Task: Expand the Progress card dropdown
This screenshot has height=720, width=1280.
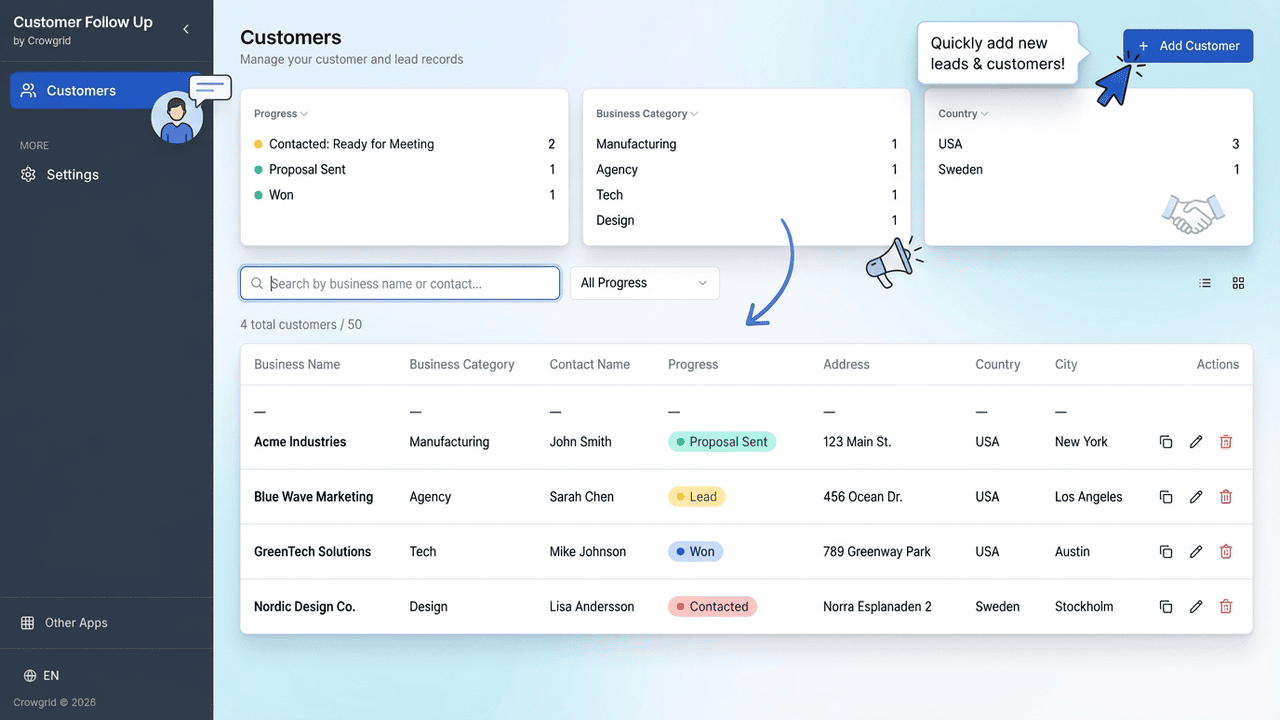Action: point(281,114)
